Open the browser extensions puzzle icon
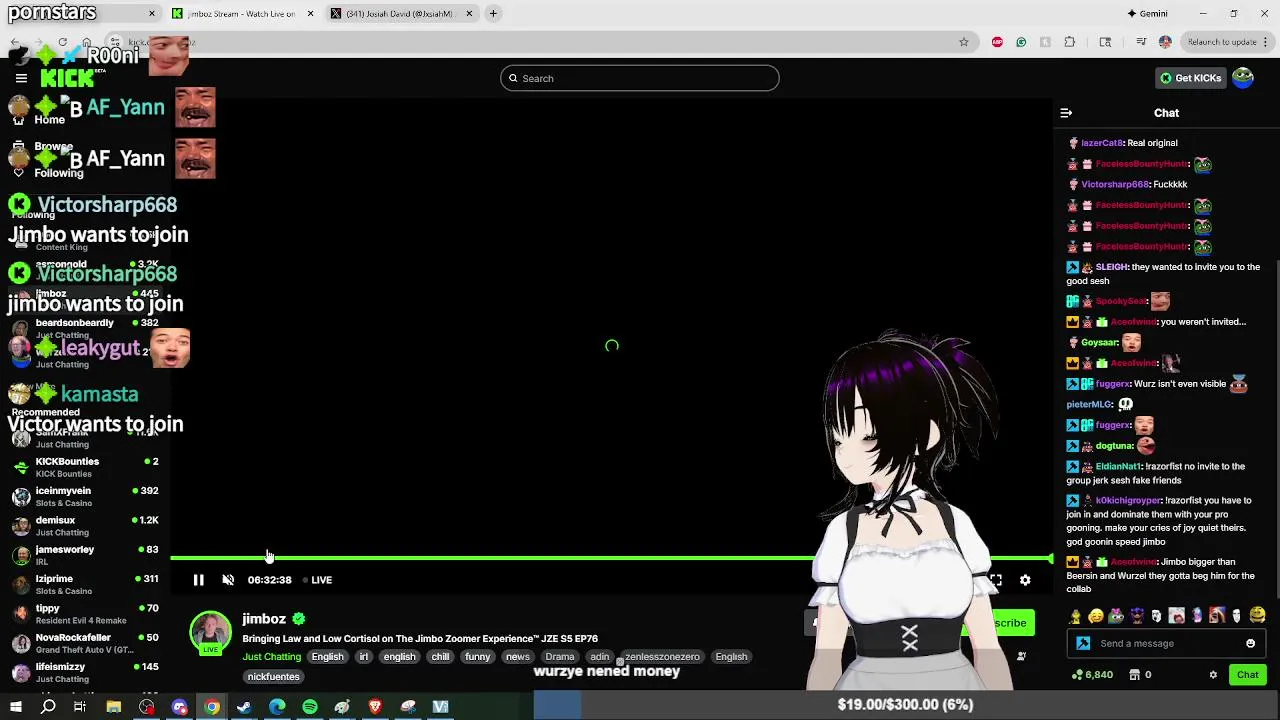Image resolution: width=1280 pixels, height=720 pixels. (1070, 42)
